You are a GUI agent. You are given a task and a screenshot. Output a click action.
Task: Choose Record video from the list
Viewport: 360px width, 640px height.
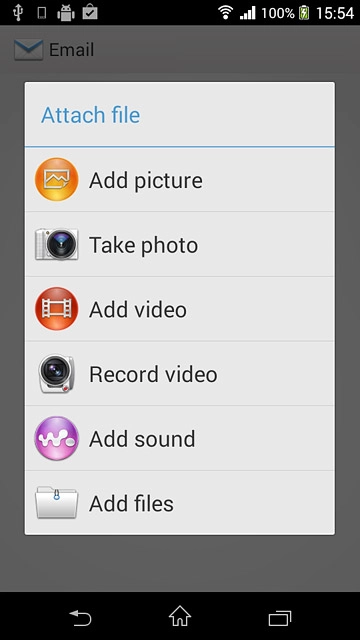(x=180, y=373)
